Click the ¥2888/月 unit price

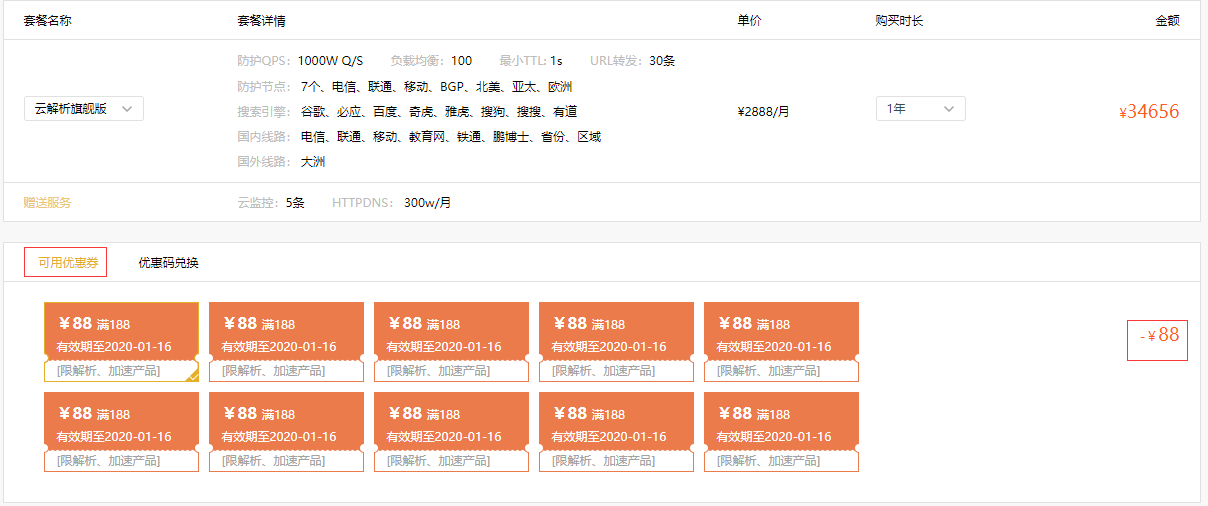coord(763,112)
